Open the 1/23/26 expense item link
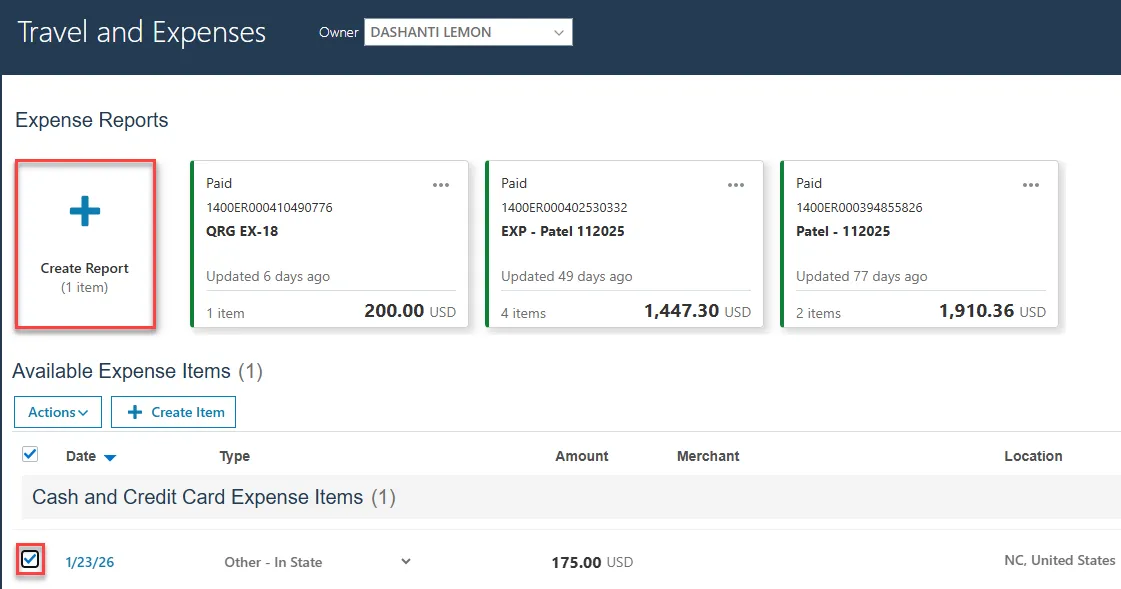Viewport: 1121px width, 589px height. pyautogui.click(x=90, y=562)
